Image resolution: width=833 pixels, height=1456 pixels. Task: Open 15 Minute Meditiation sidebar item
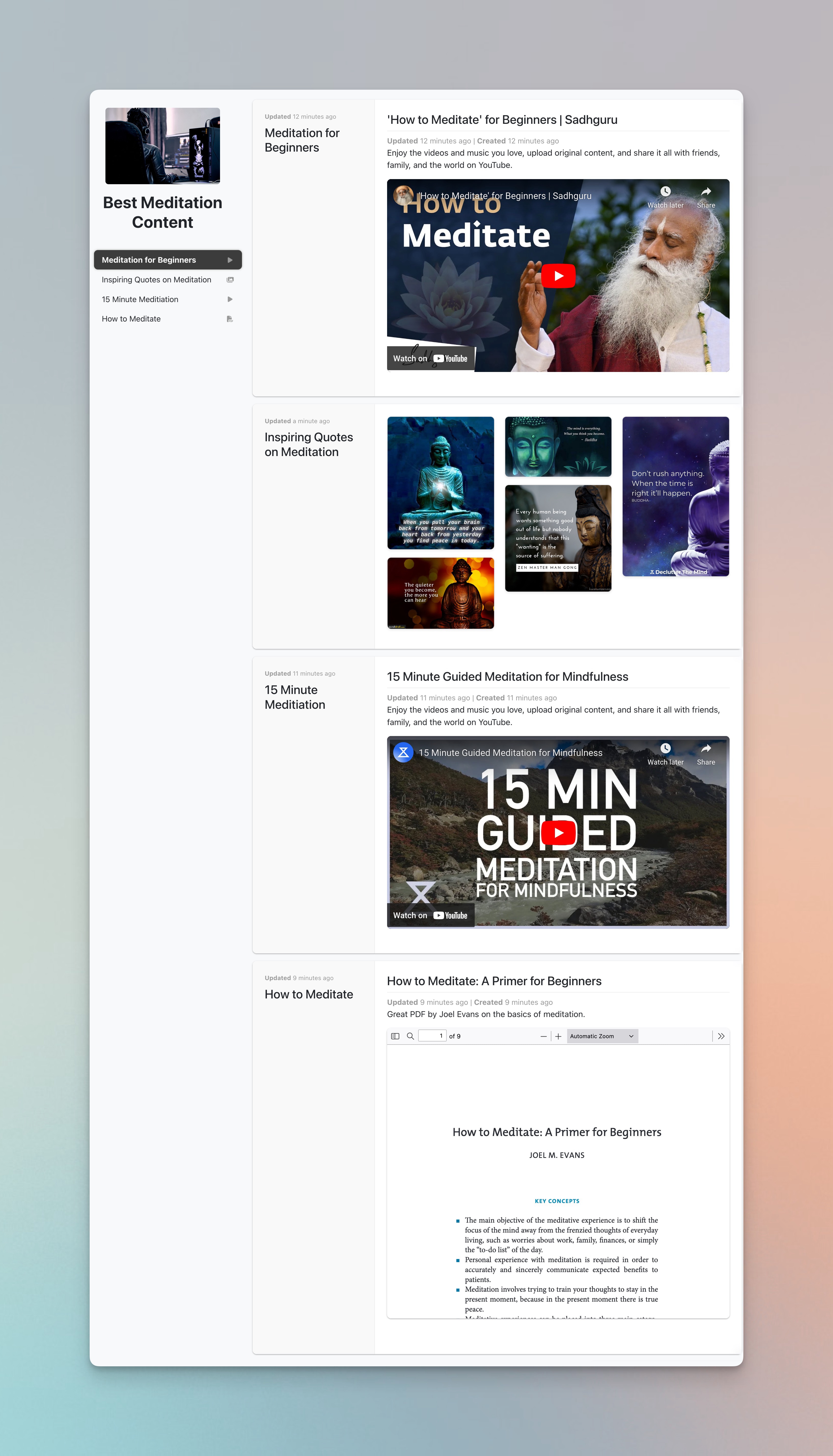click(x=168, y=299)
